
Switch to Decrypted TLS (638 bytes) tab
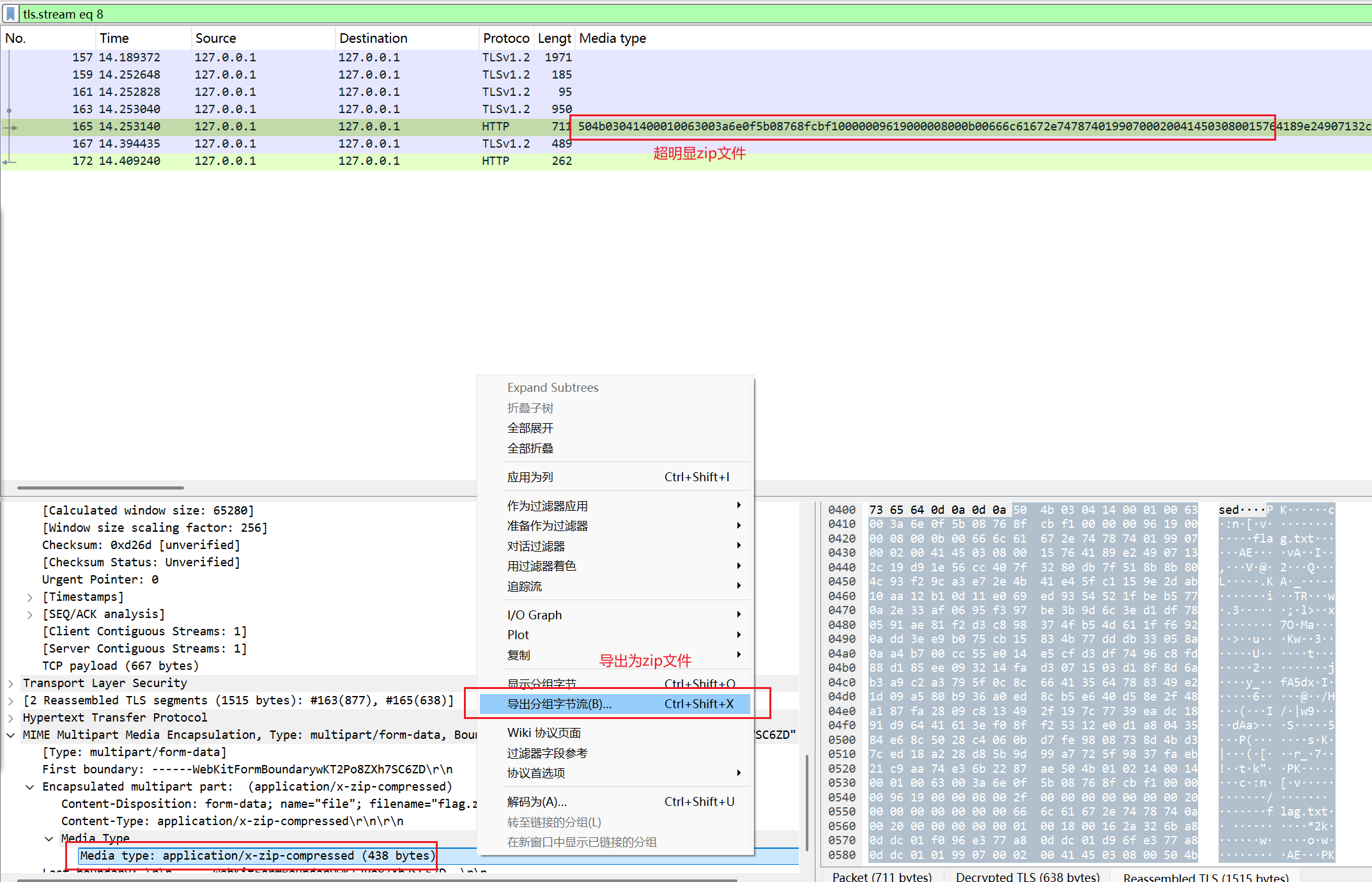tap(1027, 876)
